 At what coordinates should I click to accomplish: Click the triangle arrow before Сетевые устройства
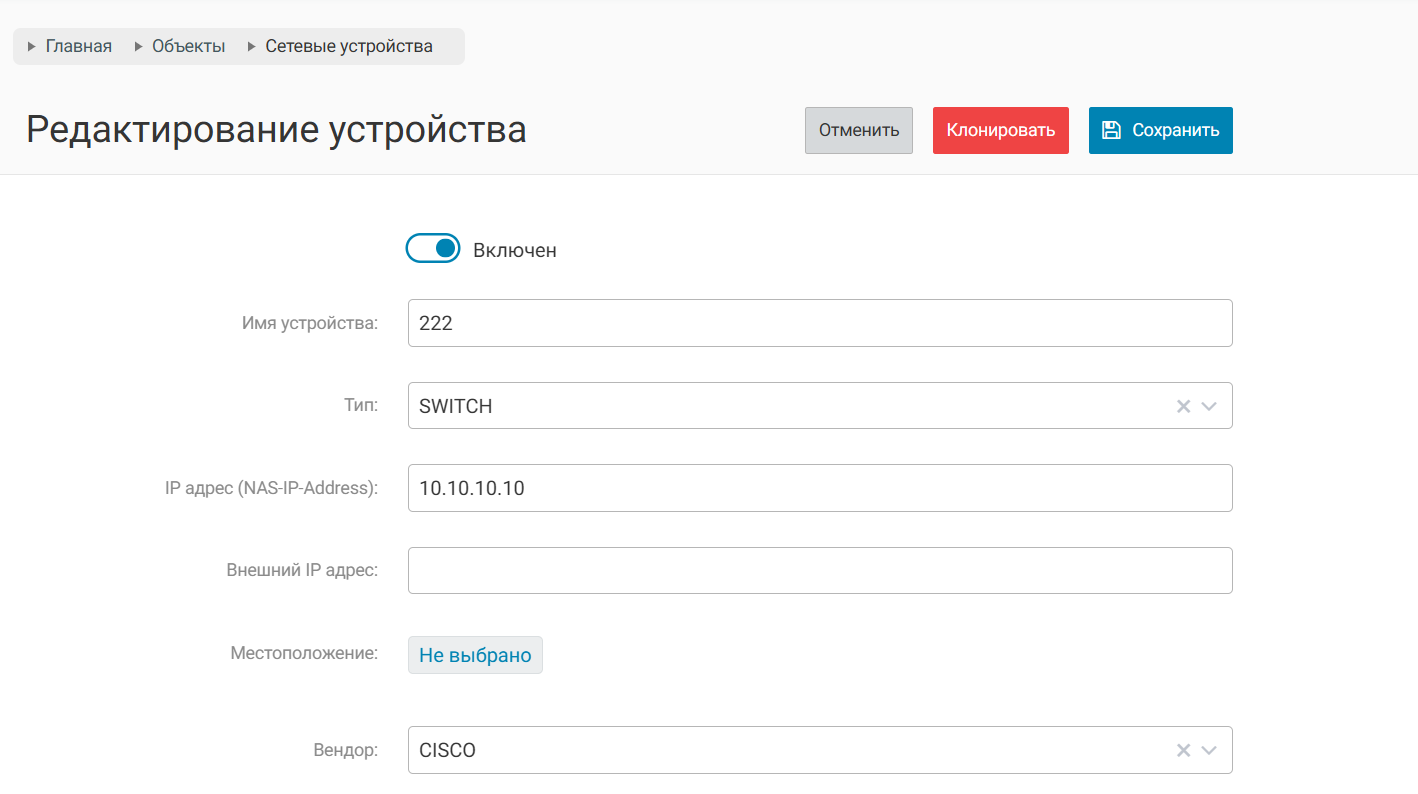pyautogui.click(x=252, y=47)
